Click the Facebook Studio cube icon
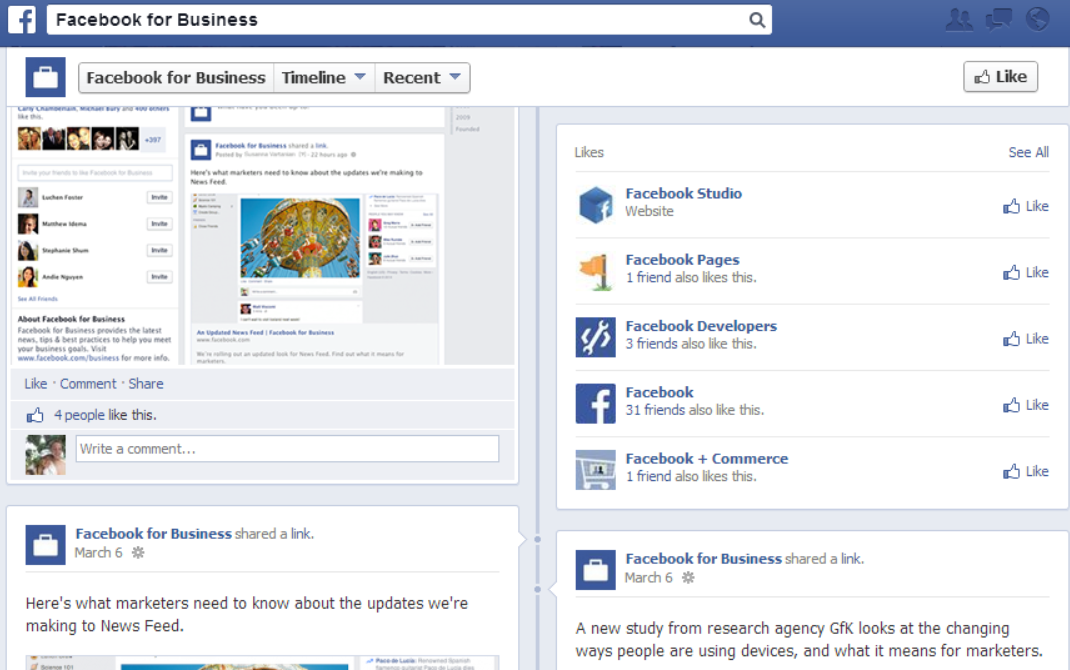The height and width of the screenshot is (670, 1070). coord(595,205)
